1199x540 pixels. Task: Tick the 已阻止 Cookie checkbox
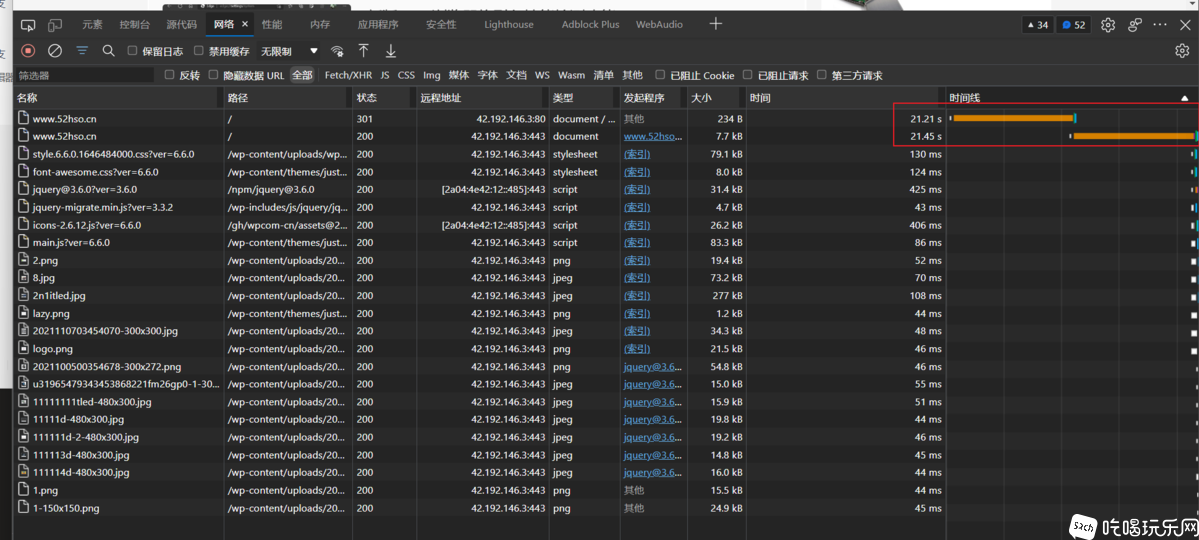click(x=659, y=75)
